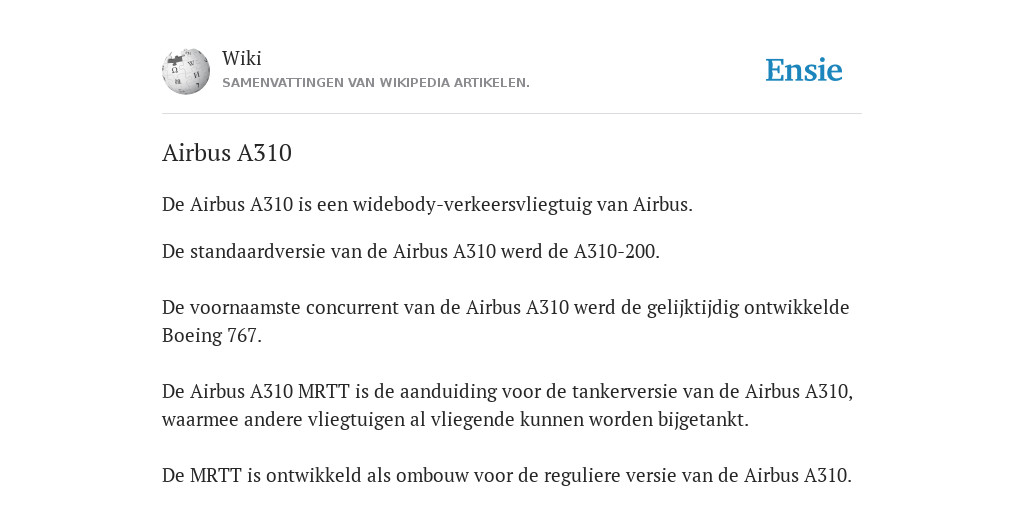Click the Wikipedia globe logo
The image size is (1024, 512).
(x=186, y=71)
